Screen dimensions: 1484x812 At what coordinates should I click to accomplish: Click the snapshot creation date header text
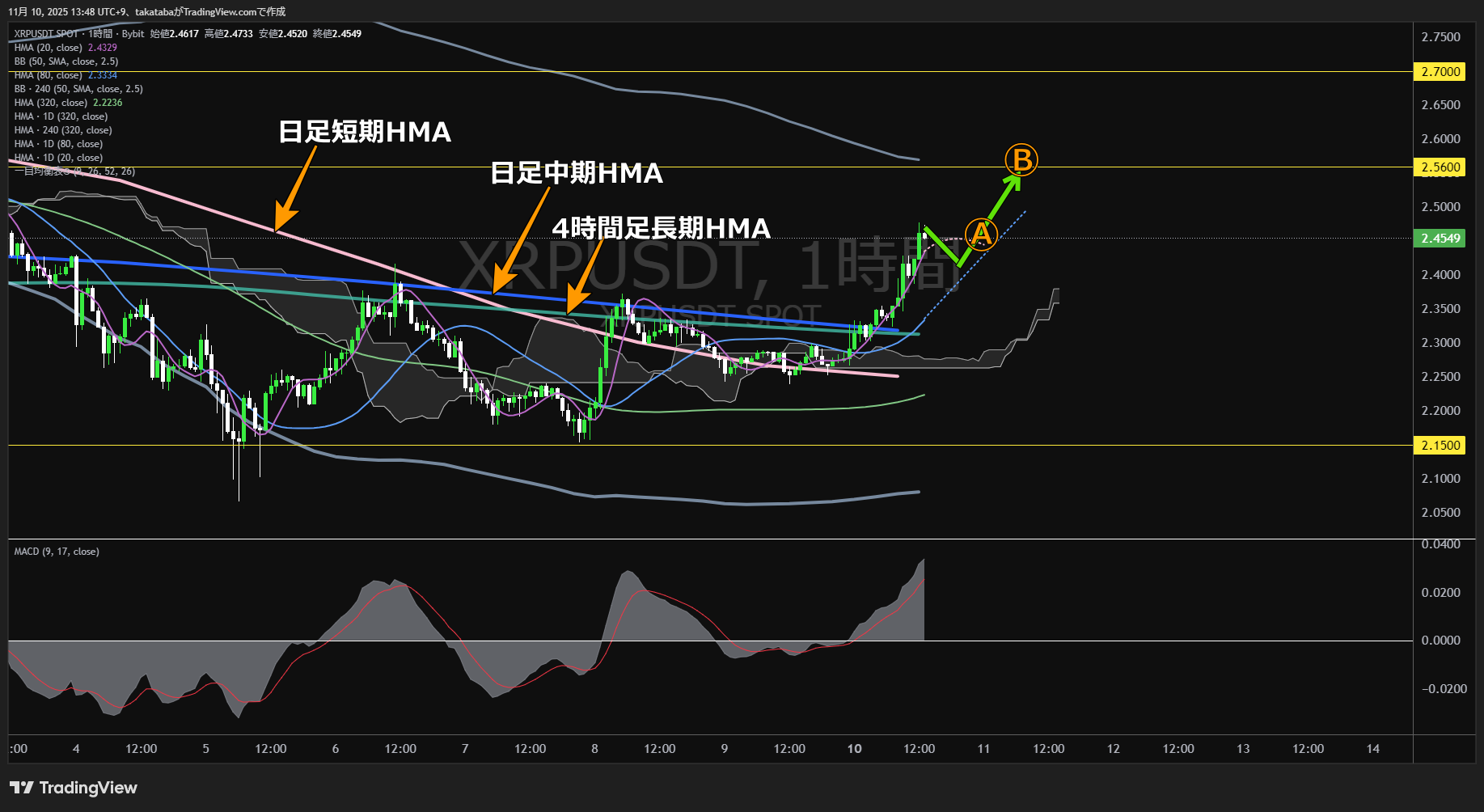(x=147, y=12)
